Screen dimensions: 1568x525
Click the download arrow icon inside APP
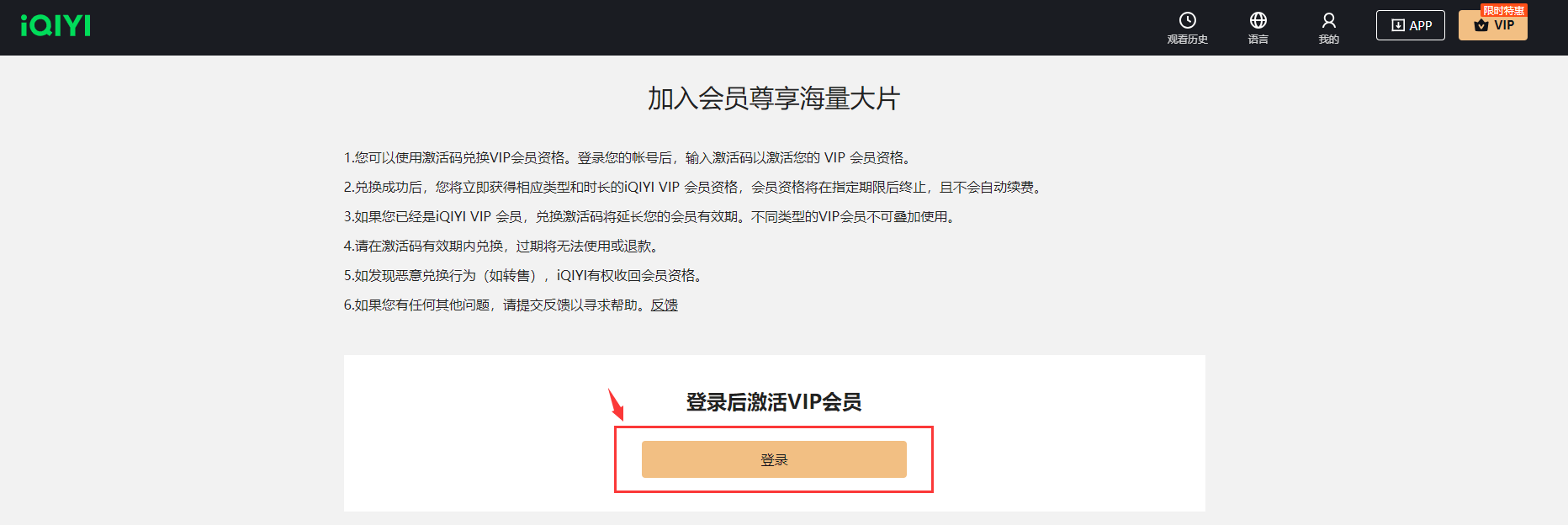[x=1397, y=25]
